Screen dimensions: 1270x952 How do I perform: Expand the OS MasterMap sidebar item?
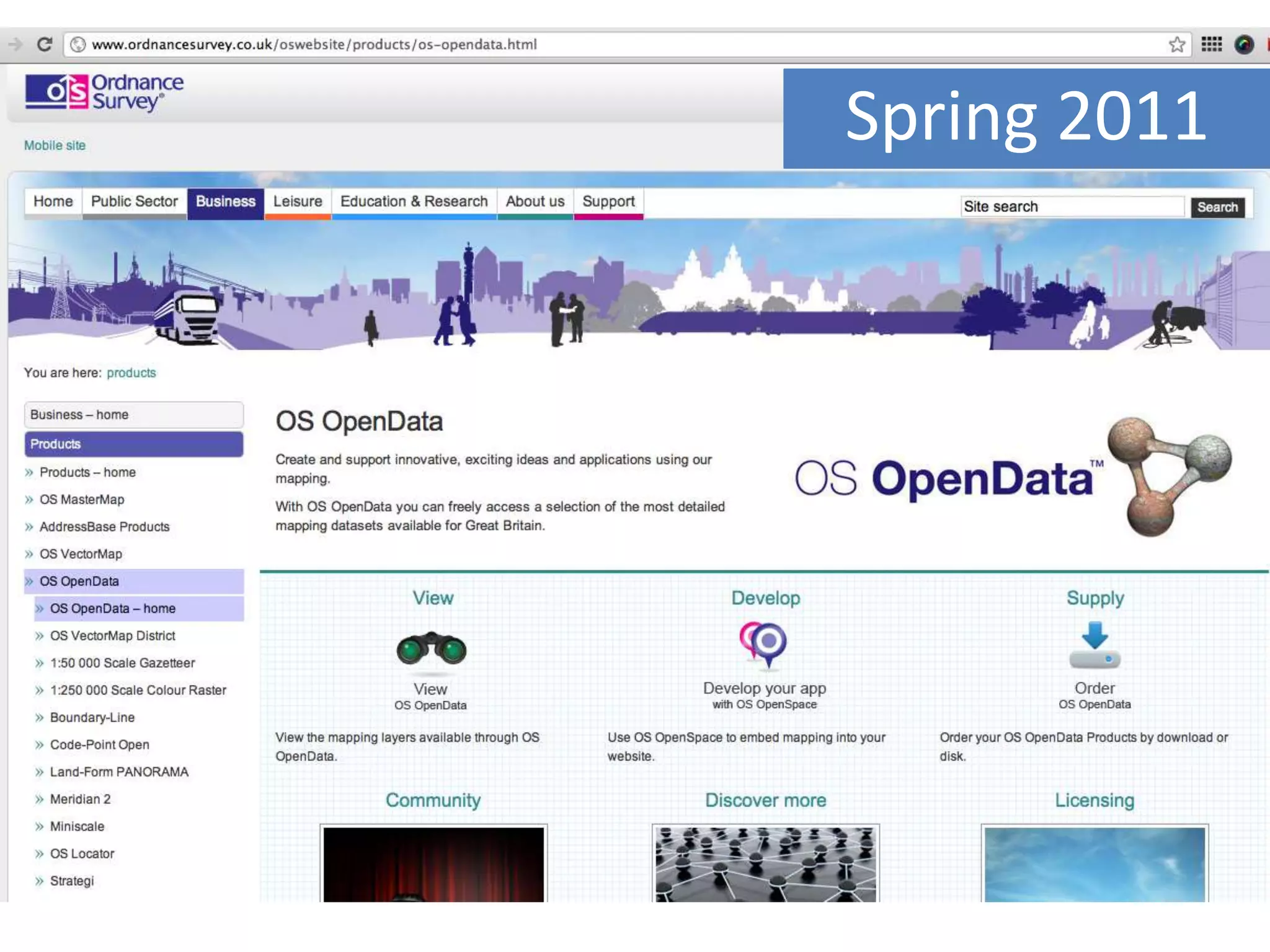pos(81,500)
